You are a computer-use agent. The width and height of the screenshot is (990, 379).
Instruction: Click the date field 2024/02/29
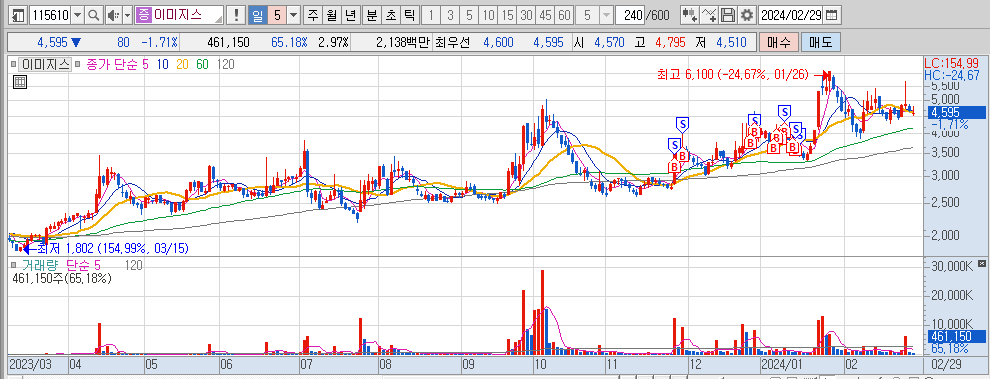(x=791, y=15)
